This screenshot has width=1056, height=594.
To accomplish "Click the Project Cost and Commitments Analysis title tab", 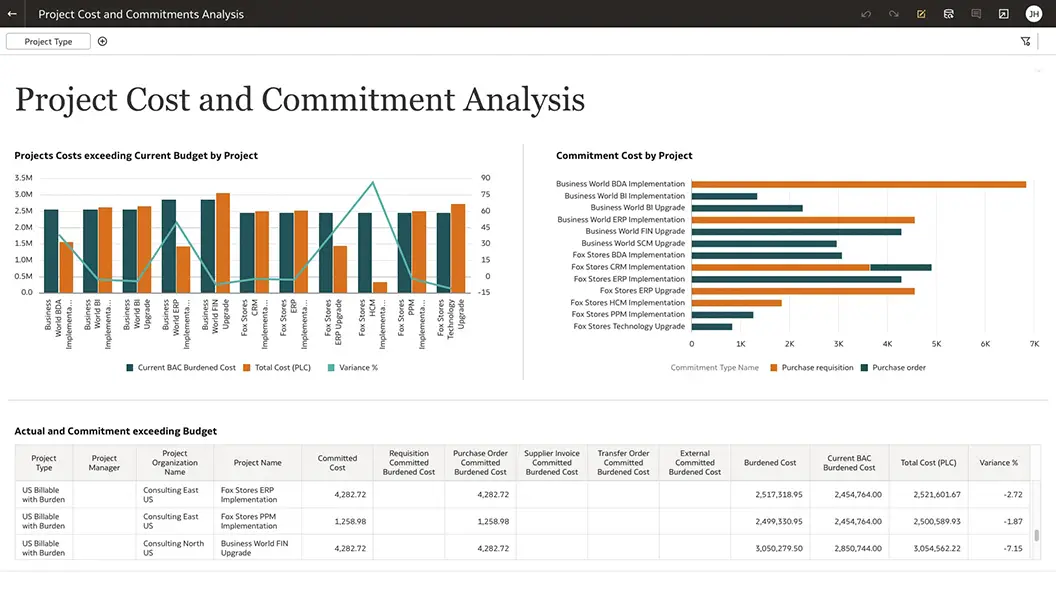I will click(x=140, y=14).
